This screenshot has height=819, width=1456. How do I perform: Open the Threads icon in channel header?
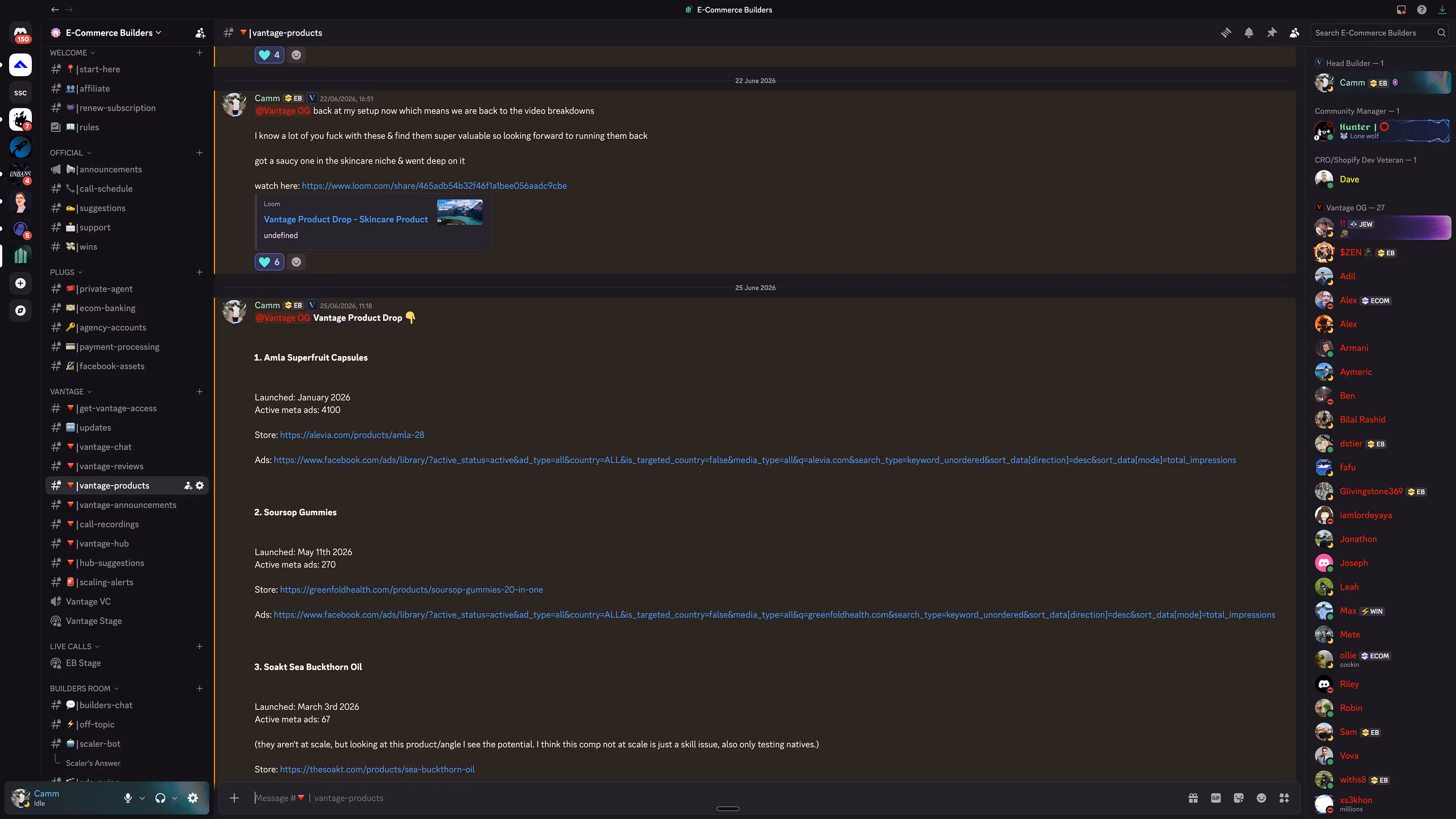(1226, 33)
